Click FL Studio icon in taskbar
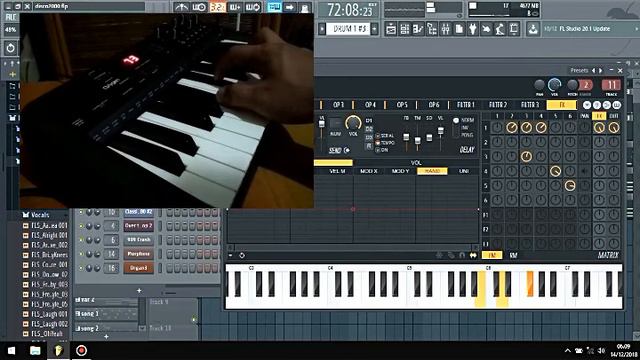Screen dimensions: 640x360 (x=58, y=351)
